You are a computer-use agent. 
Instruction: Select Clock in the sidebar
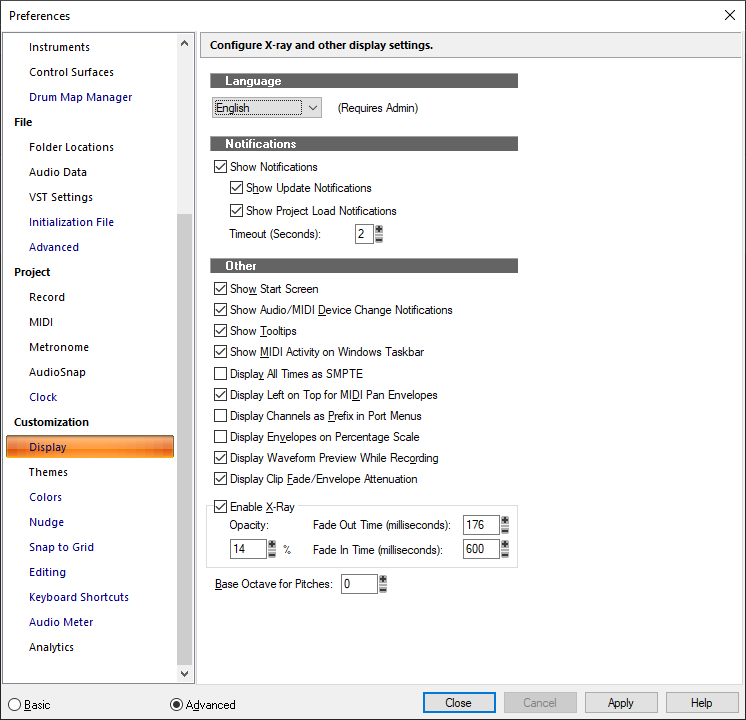(43, 397)
